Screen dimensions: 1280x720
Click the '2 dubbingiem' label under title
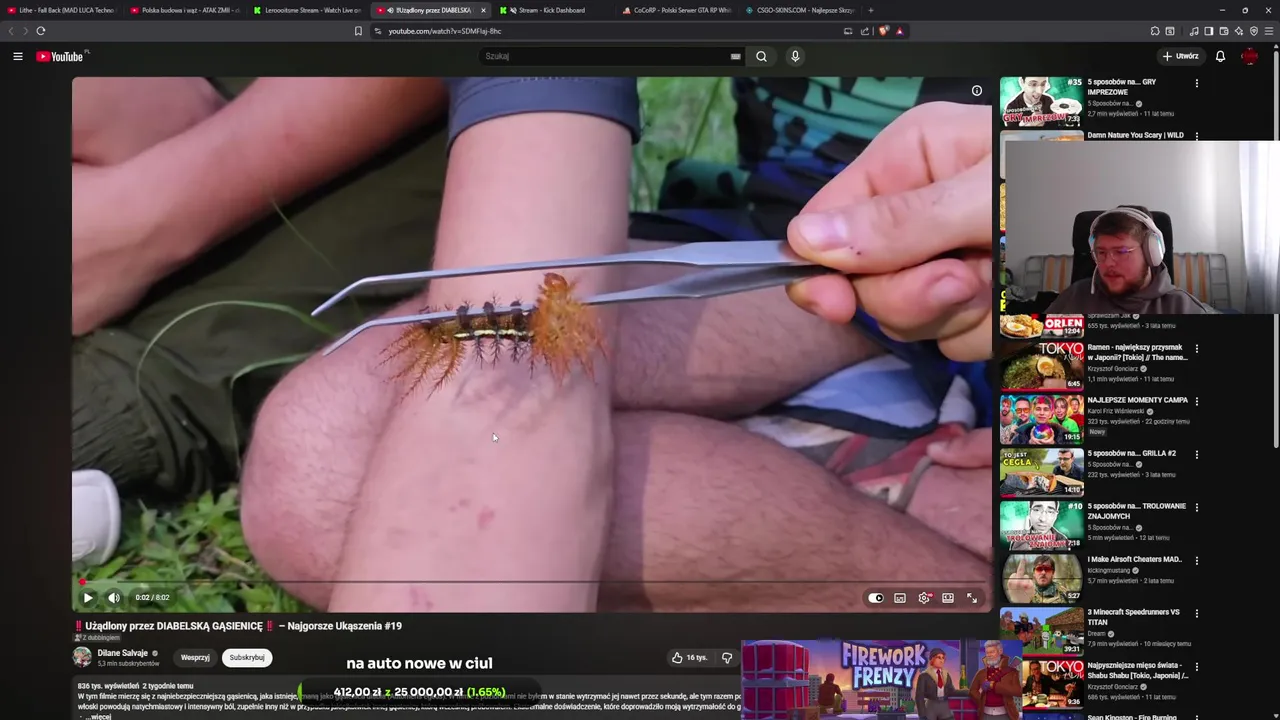point(99,637)
